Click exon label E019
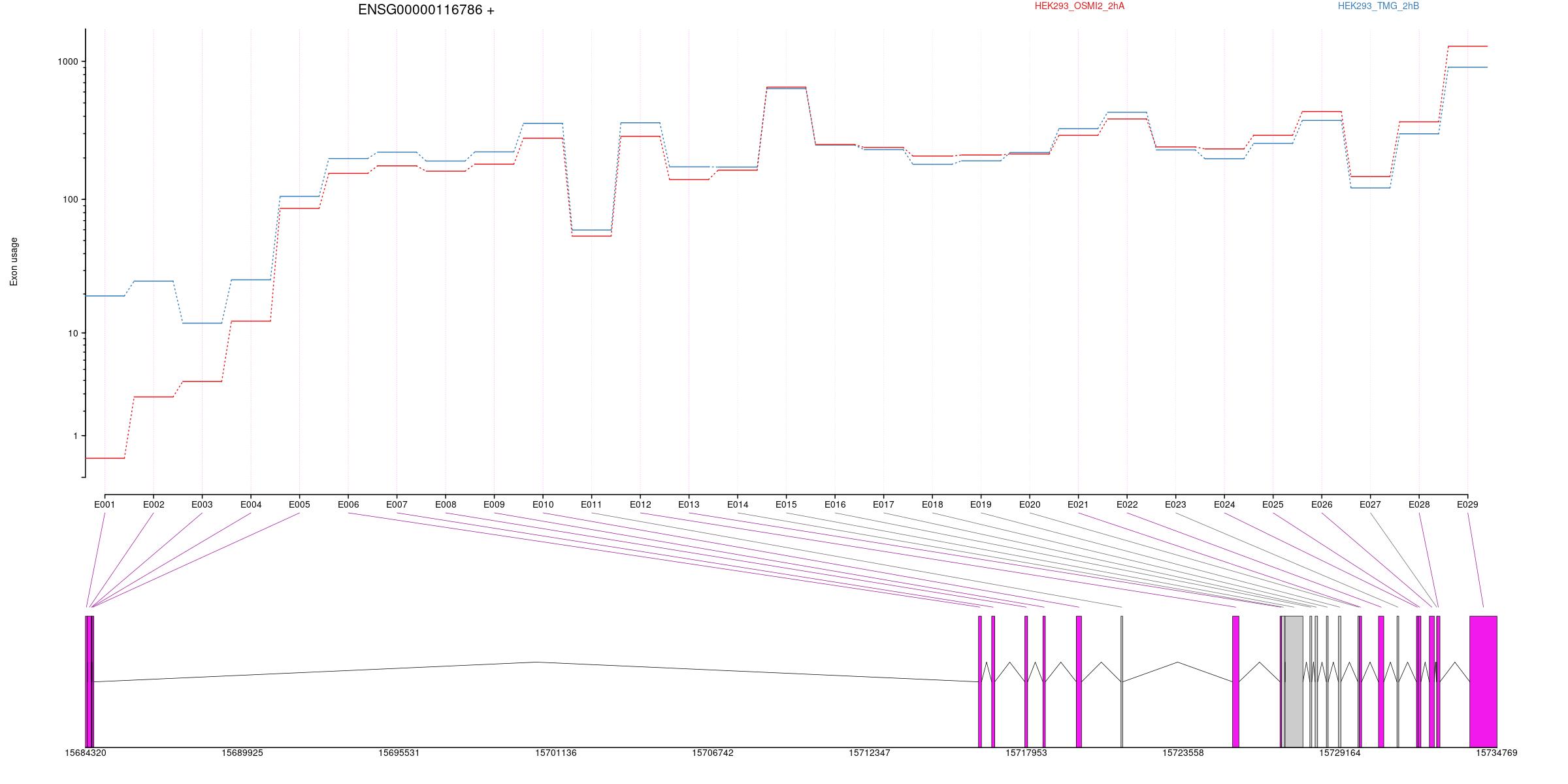This screenshot has height=784, width=1568. click(x=981, y=504)
